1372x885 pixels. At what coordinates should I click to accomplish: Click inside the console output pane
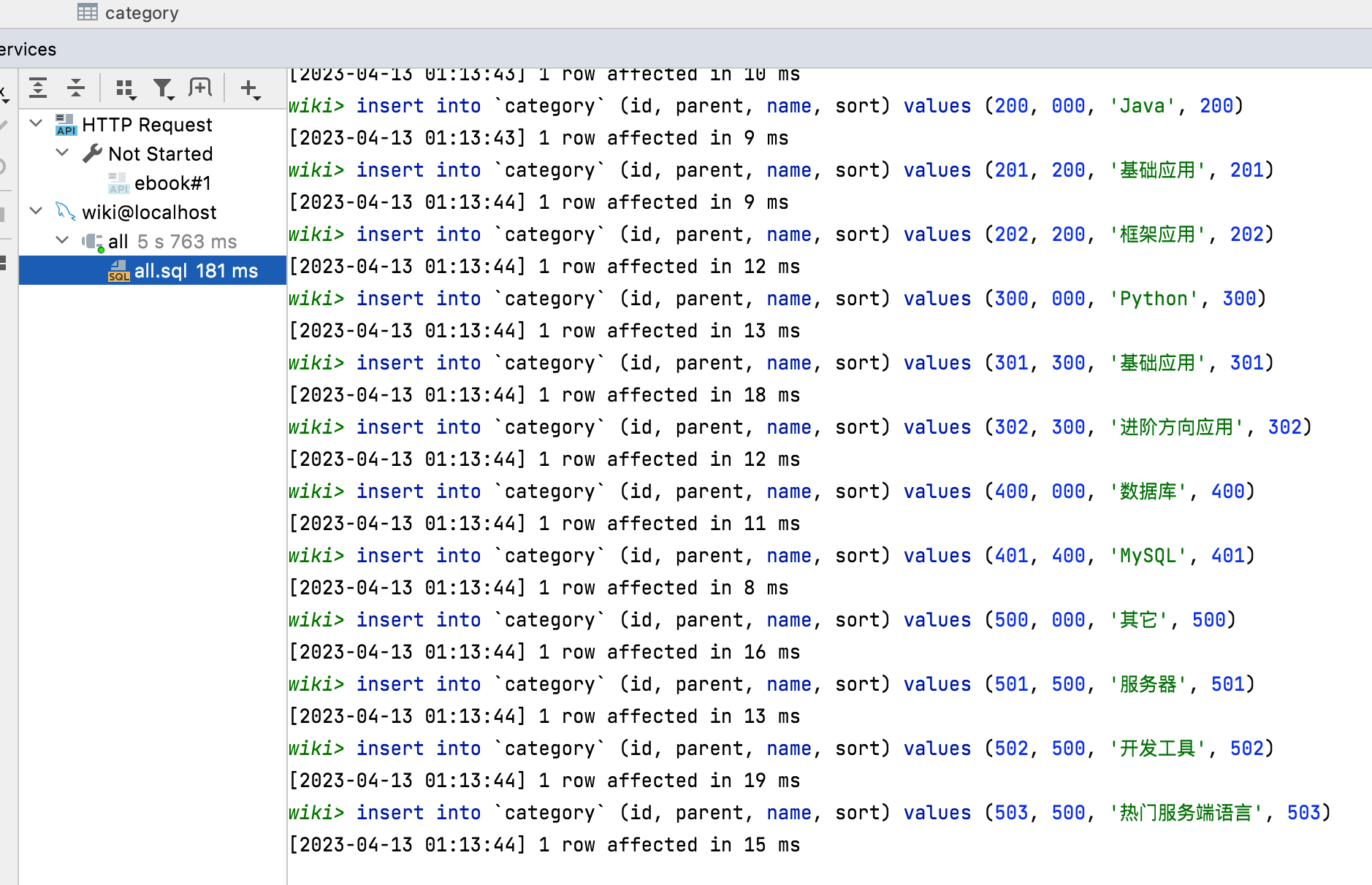(804, 475)
